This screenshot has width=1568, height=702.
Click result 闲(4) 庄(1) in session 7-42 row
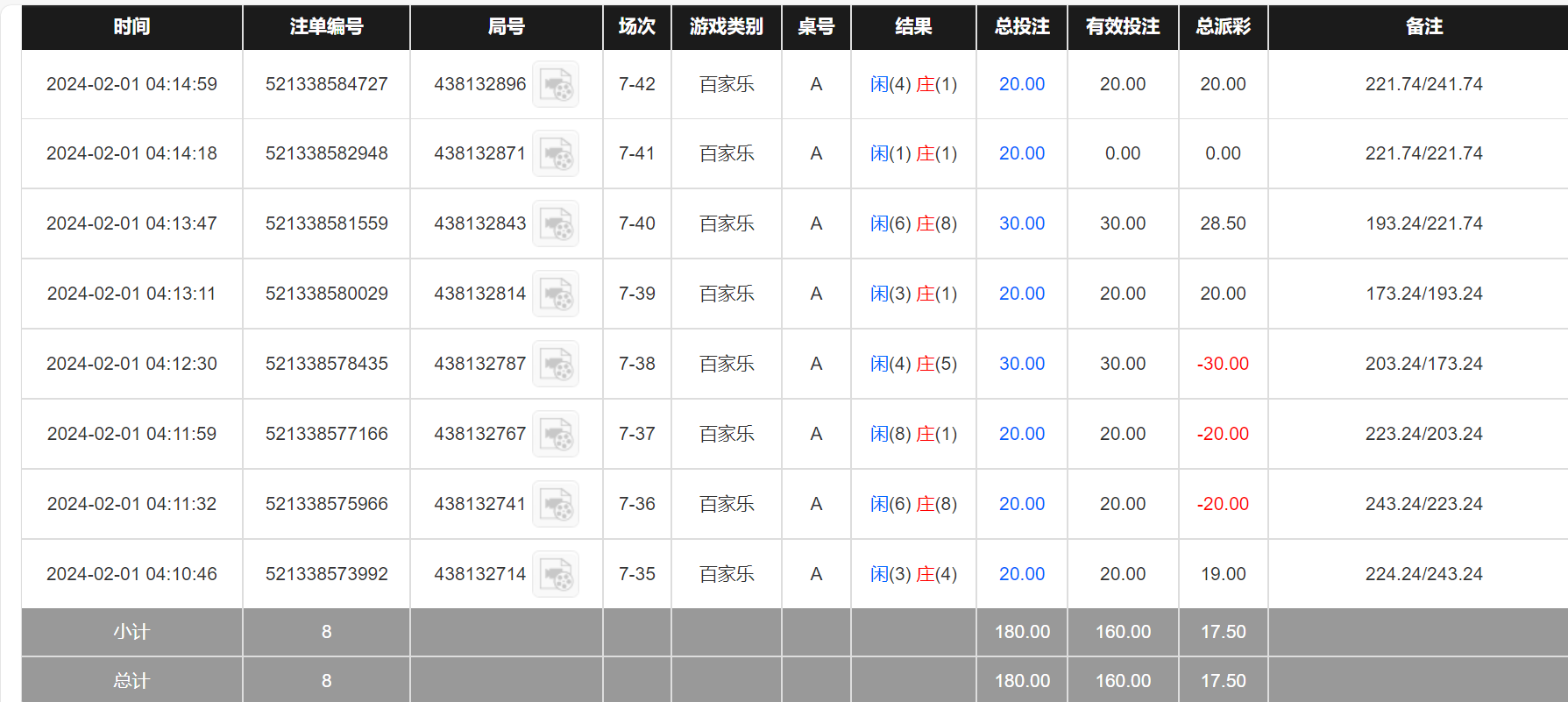[x=913, y=84]
